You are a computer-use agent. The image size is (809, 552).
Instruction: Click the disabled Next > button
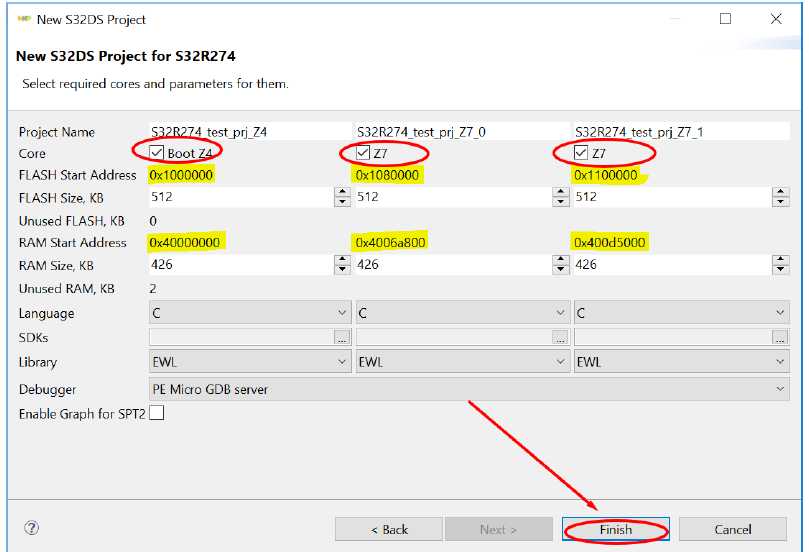(498, 529)
